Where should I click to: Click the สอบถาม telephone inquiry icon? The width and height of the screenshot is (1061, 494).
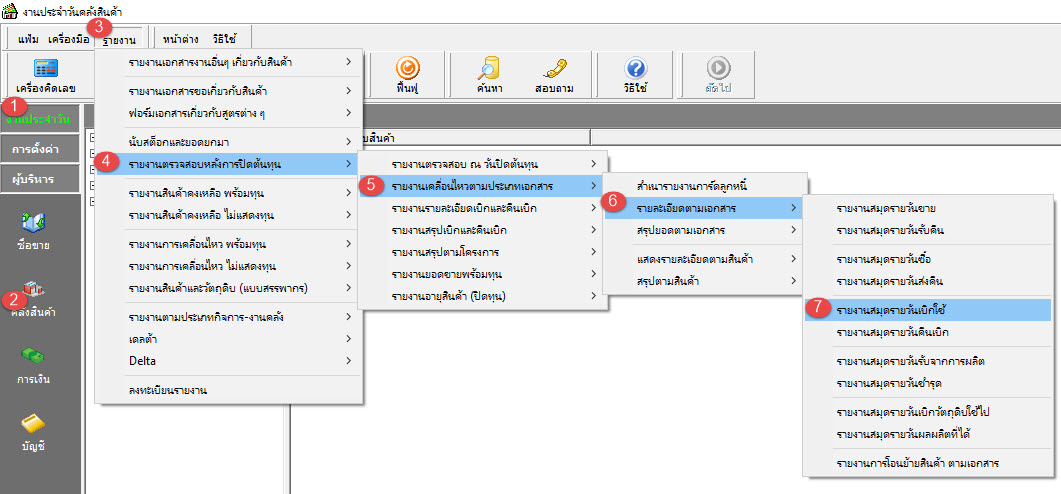click(x=554, y=76)
